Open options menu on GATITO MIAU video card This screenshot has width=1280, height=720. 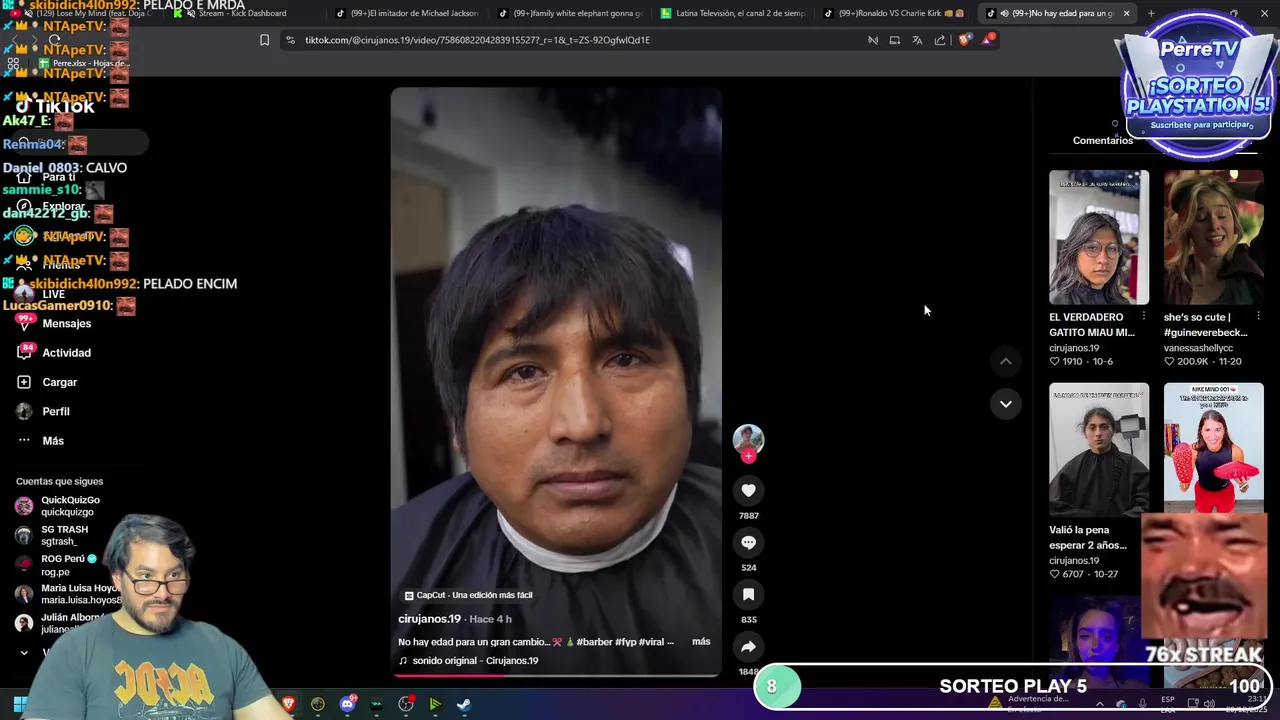click(1143, 317)
